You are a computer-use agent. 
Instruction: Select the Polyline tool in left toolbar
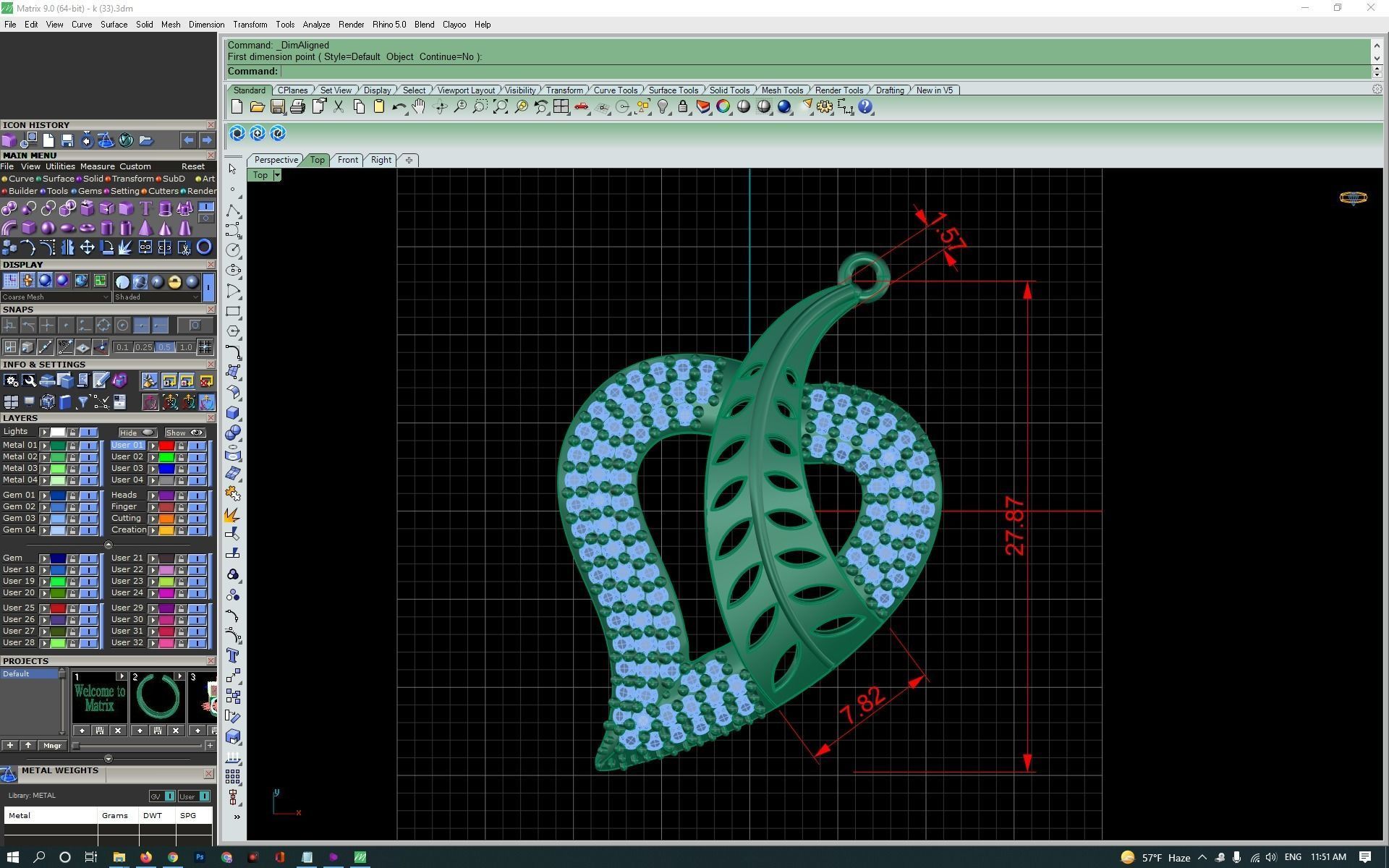point(233,210)
